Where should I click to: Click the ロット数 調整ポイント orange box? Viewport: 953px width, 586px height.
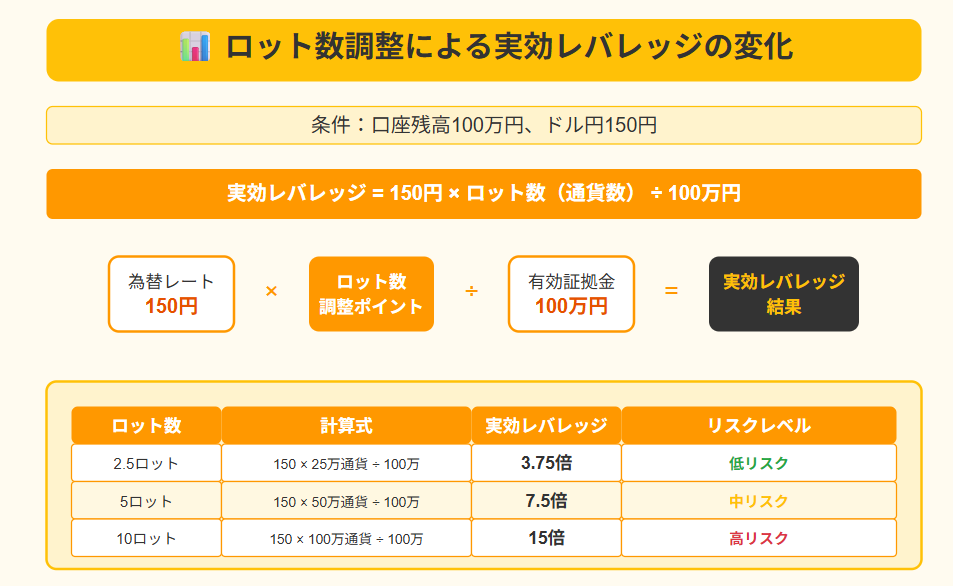click(x=371, y=294)
